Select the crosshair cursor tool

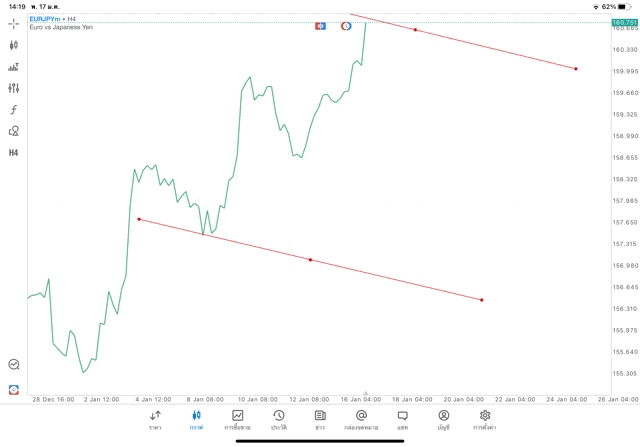coord(14,22)
